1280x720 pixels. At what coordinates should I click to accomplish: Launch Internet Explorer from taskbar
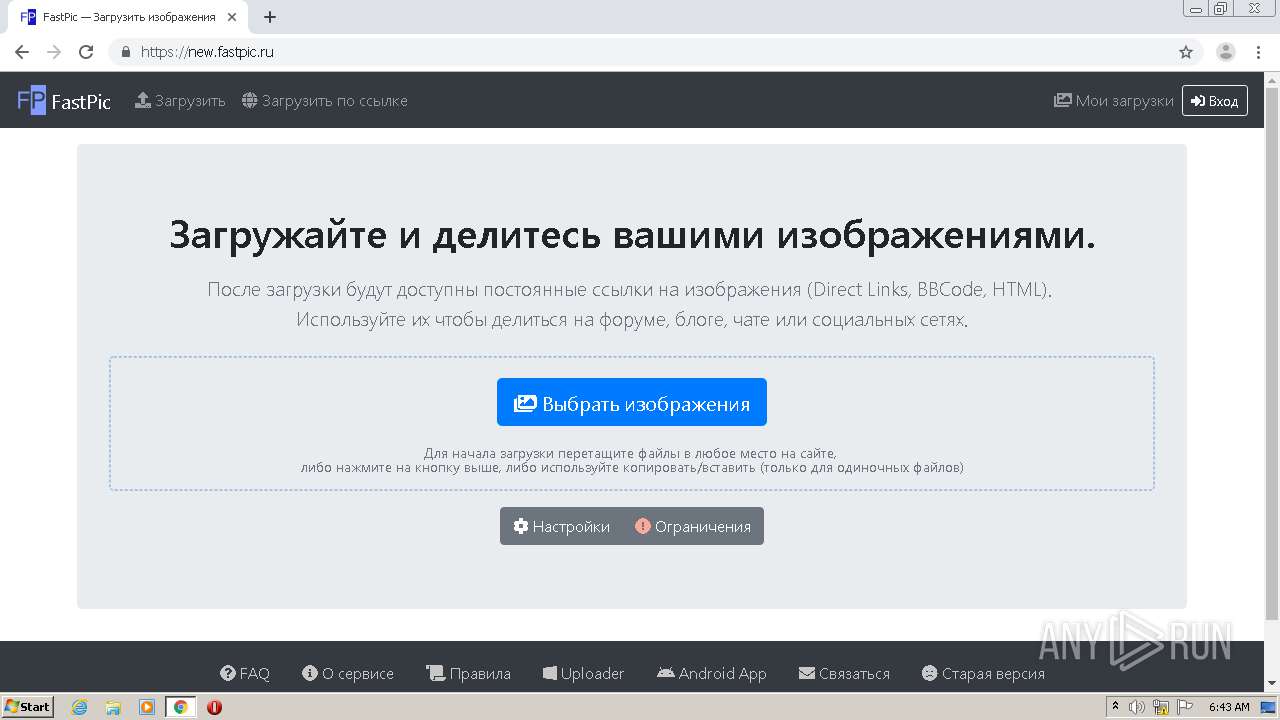click(80, 707)
